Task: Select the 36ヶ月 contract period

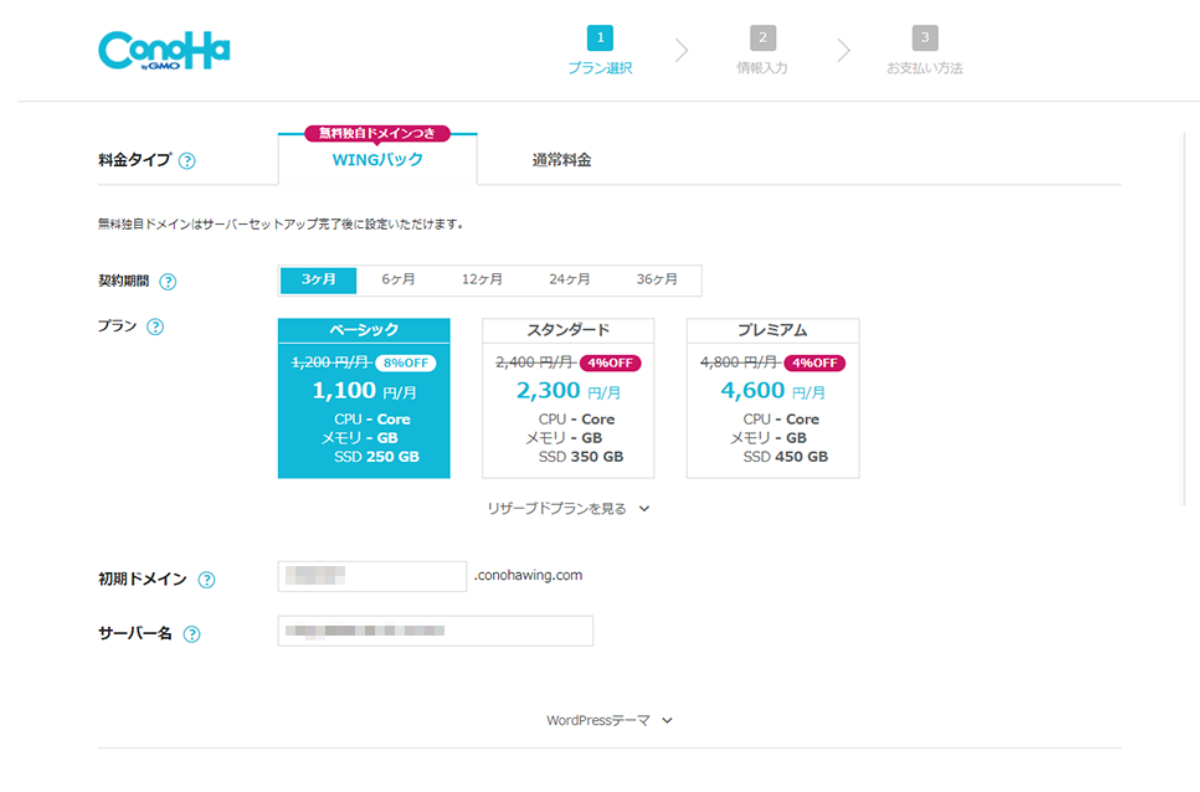Action: pyautogui.click(x=657, y=280)
